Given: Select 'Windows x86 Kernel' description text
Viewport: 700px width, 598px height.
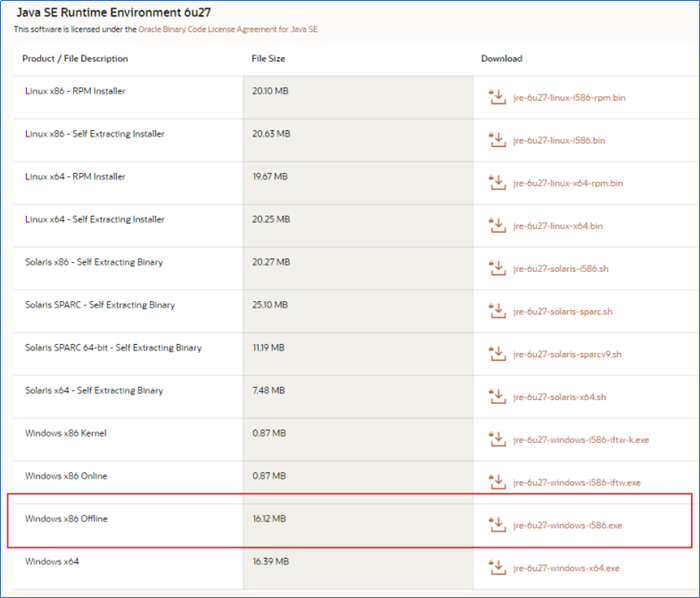Looking at the screenshot, I should (66, 433).
